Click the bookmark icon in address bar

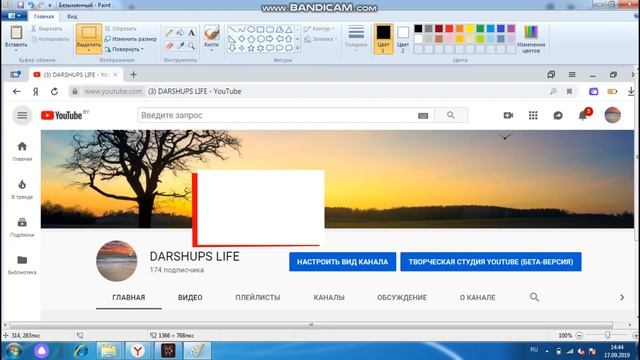[569, 91]
